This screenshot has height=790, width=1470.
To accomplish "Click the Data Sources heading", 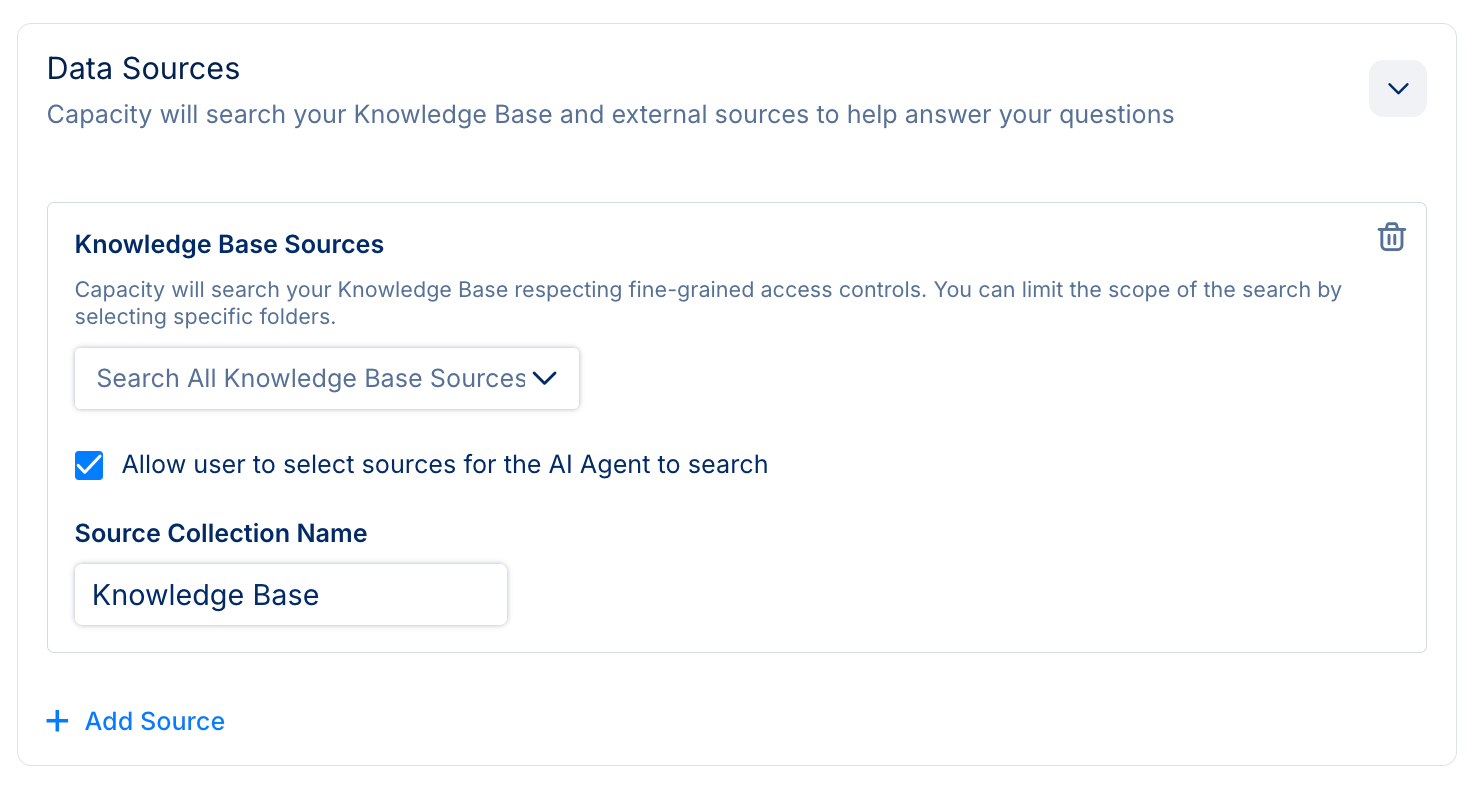I will coord(143,68).
